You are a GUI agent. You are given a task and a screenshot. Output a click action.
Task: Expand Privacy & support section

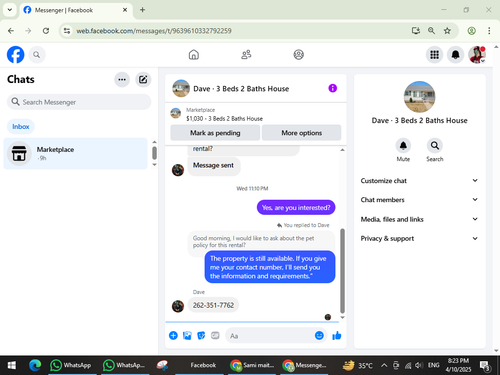419,238
